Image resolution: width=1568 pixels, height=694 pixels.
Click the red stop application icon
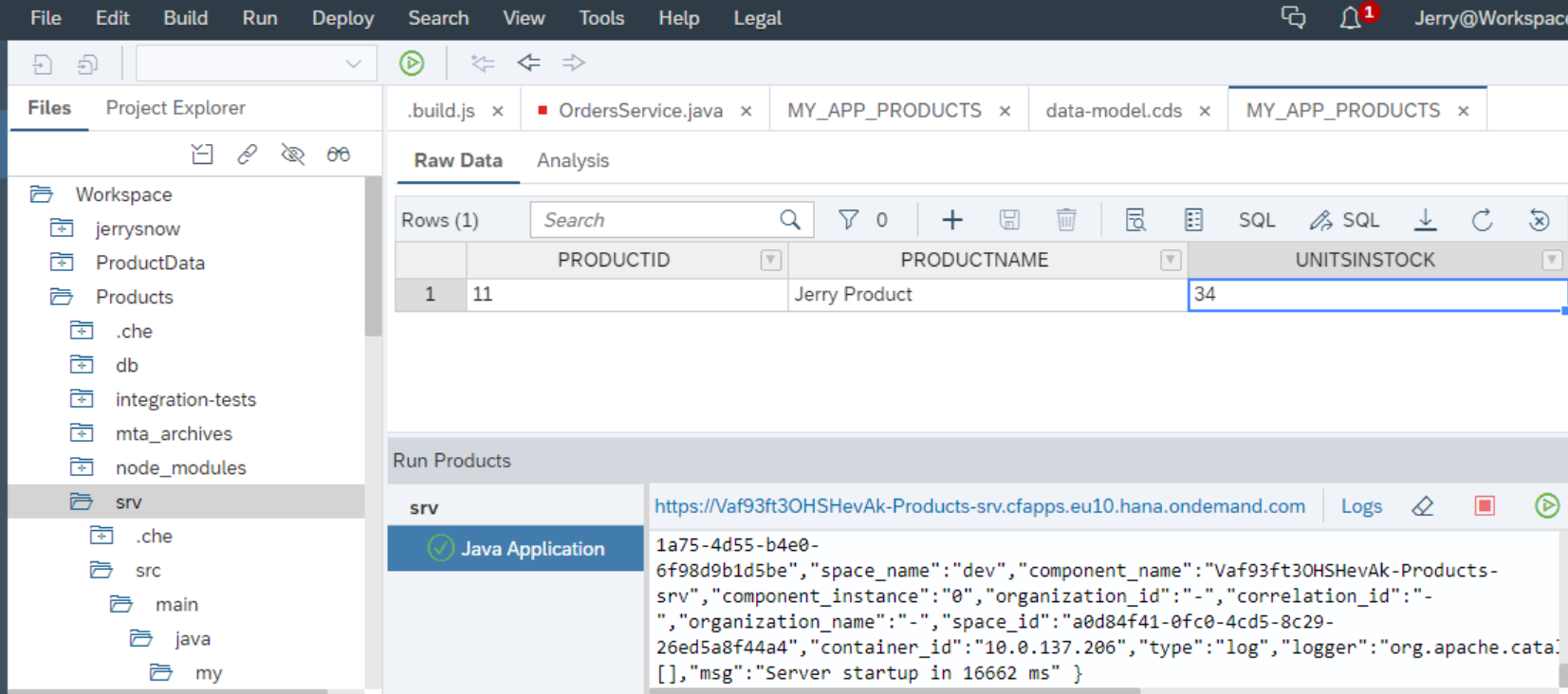[x=1485, y=506]
